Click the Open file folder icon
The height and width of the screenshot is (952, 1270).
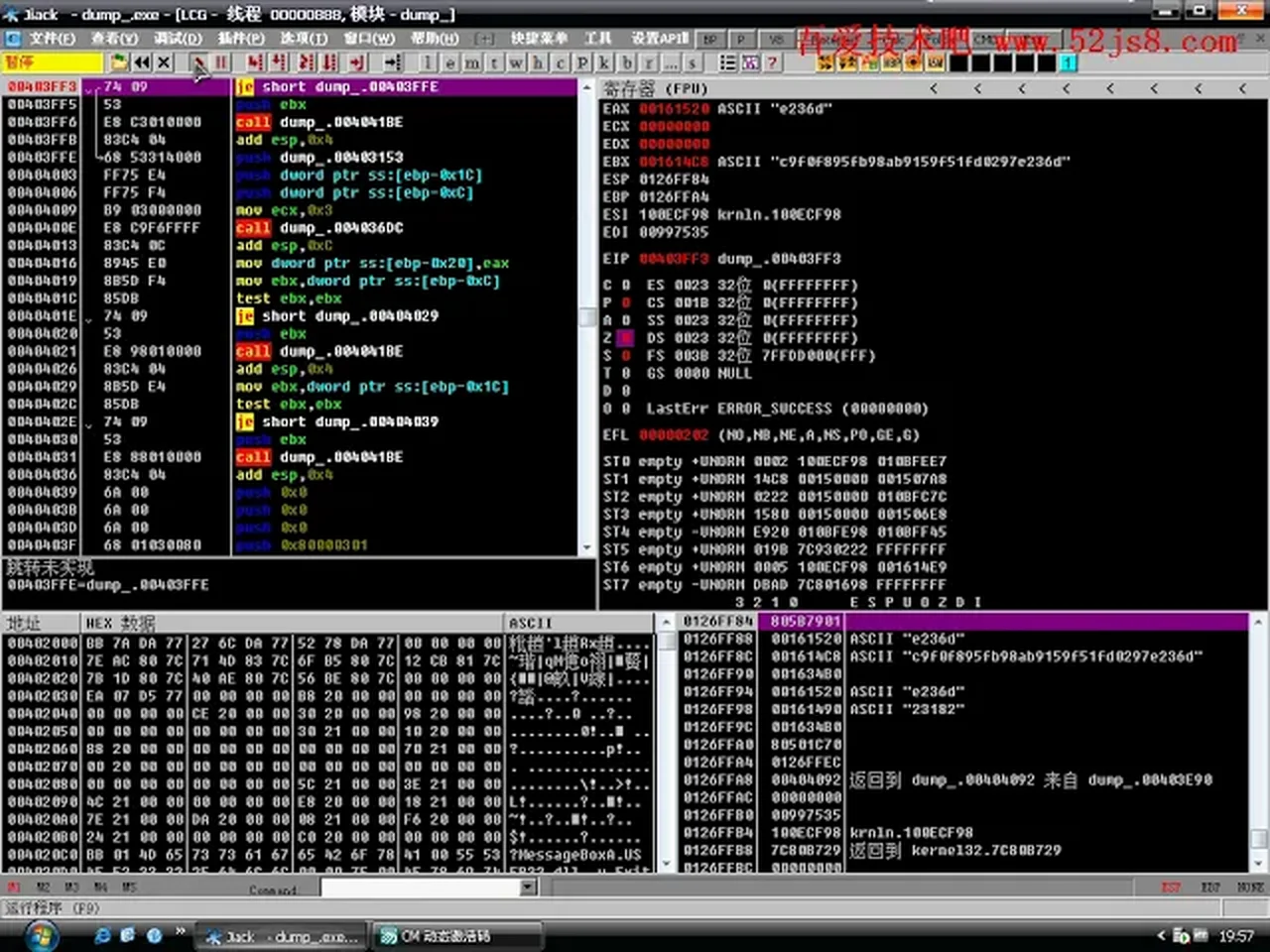coord(119,62)
